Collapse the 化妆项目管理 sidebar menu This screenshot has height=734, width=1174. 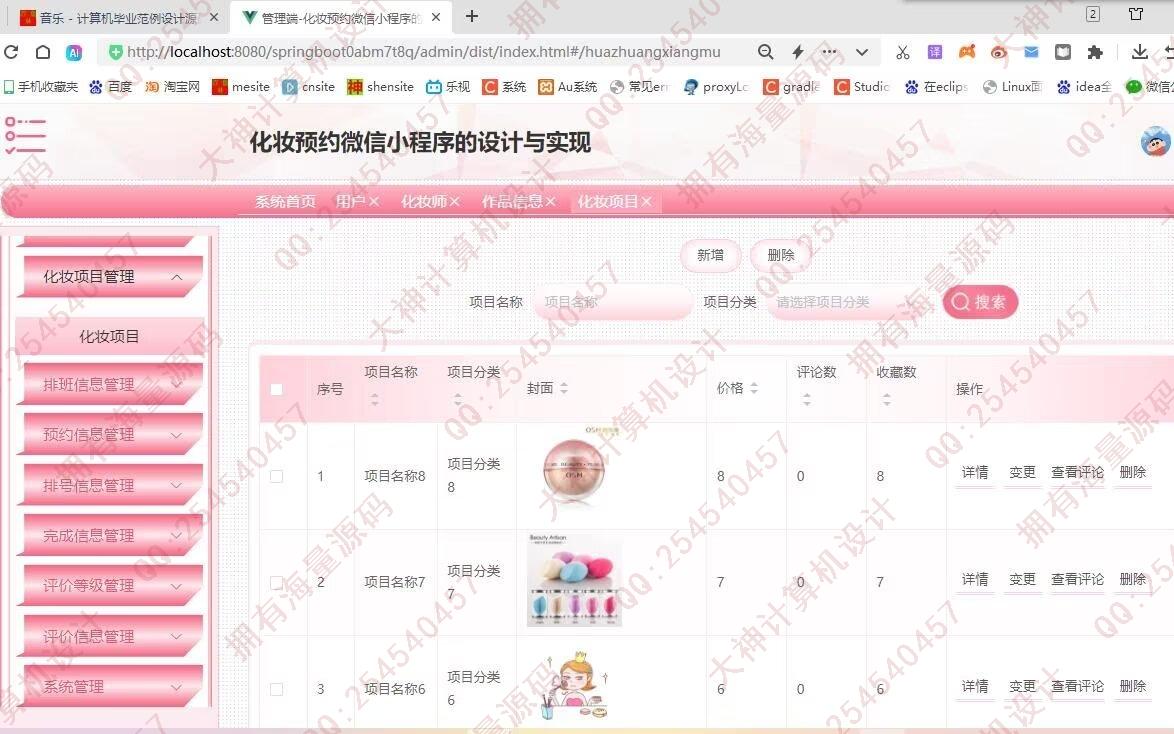point(110,277)
